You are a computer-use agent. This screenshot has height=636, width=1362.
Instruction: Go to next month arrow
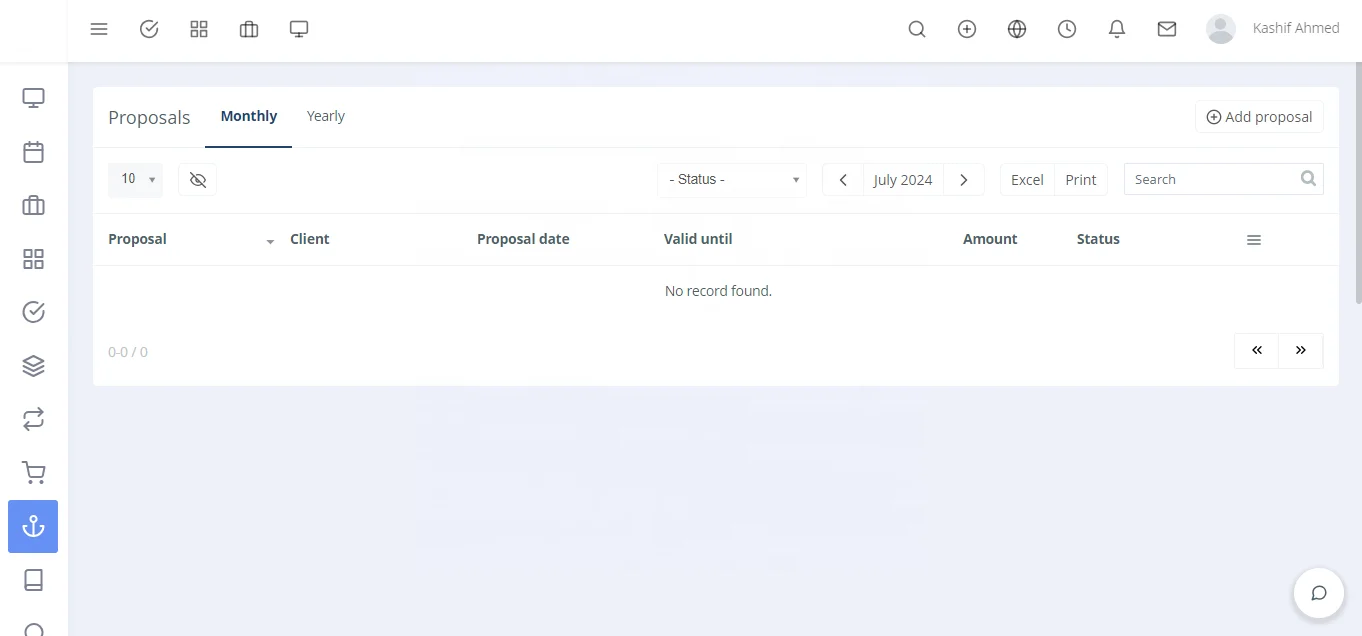pyautogui.click(x=964, y=180)
